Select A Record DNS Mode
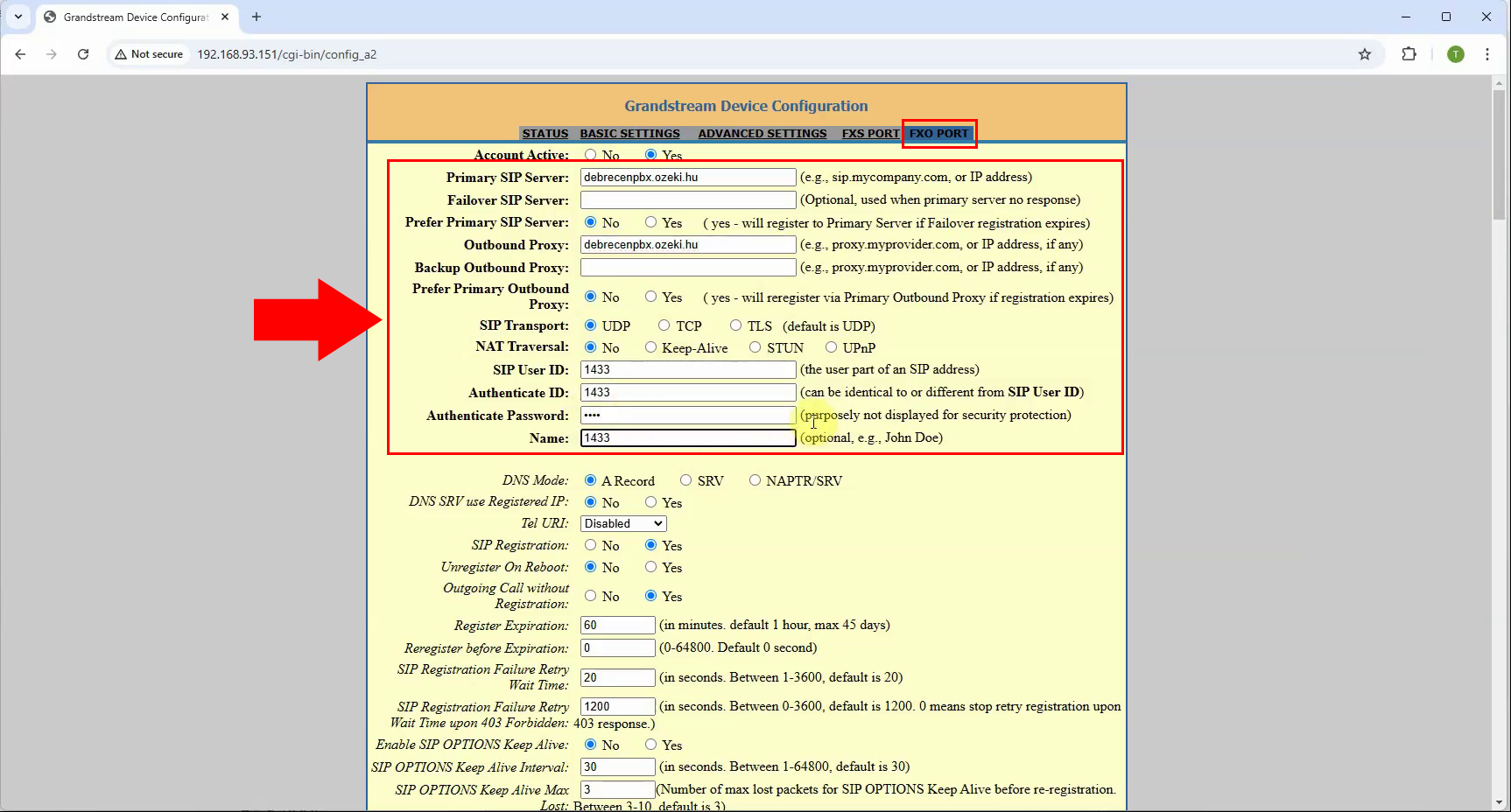1511x812 pixels. 591,480
